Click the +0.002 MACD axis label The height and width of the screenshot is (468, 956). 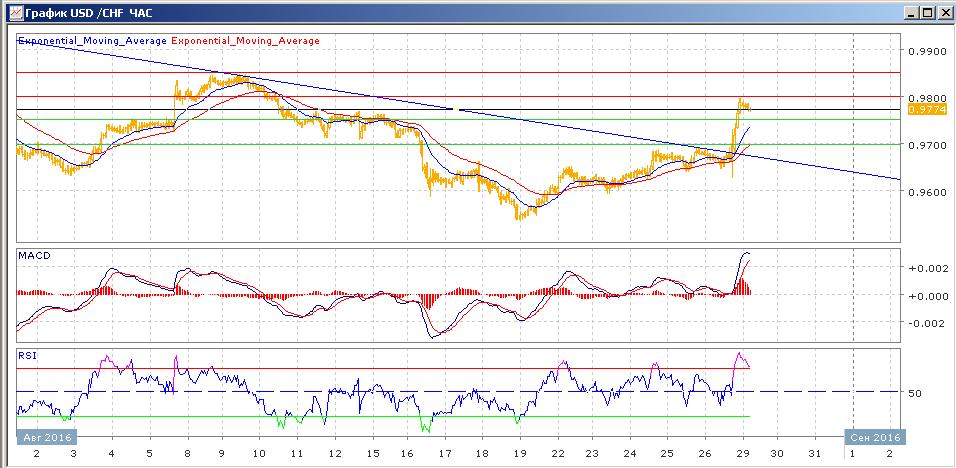click(x=927, y=268)
